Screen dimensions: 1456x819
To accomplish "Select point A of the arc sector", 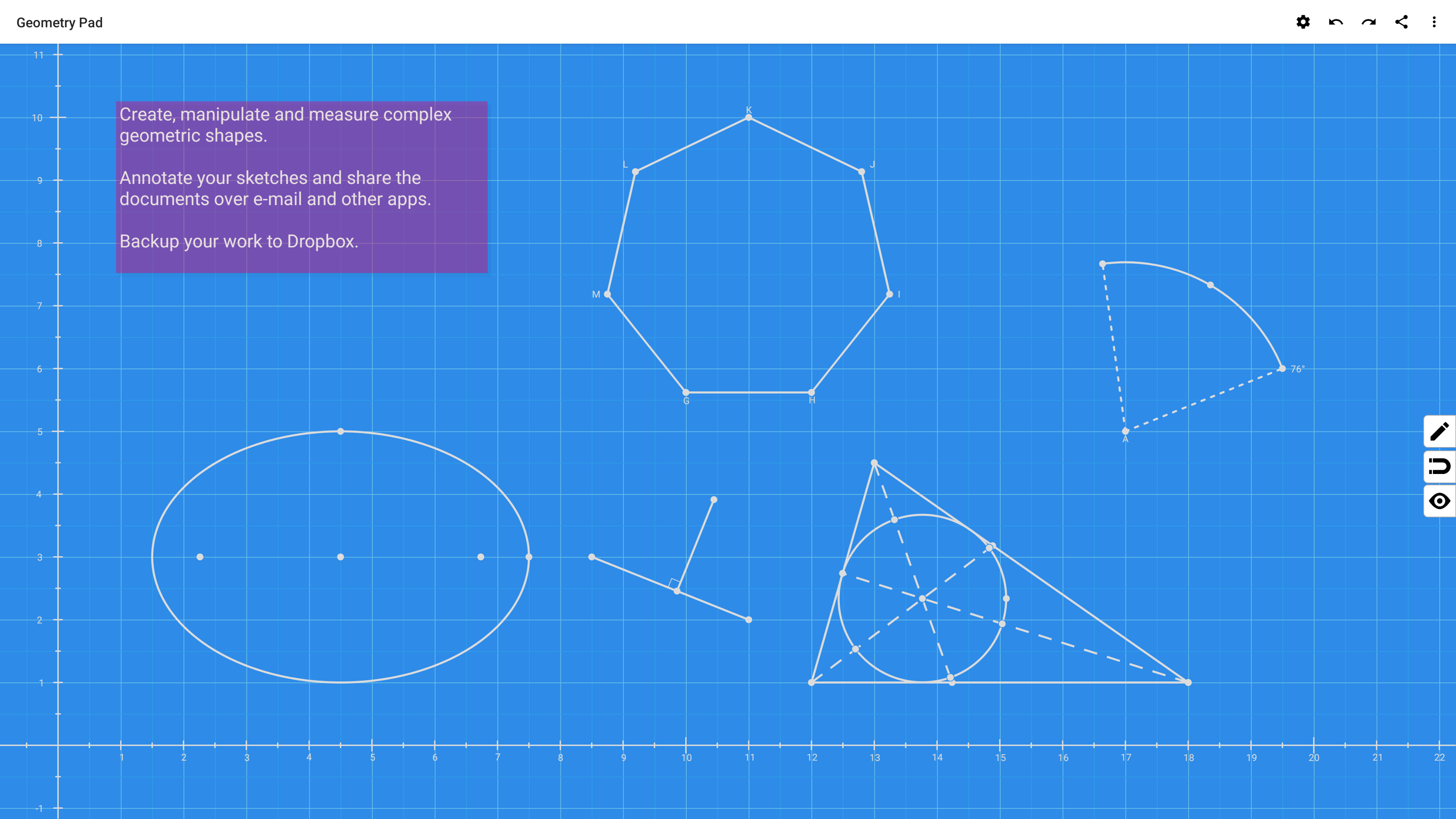I will pos(1125,431).
